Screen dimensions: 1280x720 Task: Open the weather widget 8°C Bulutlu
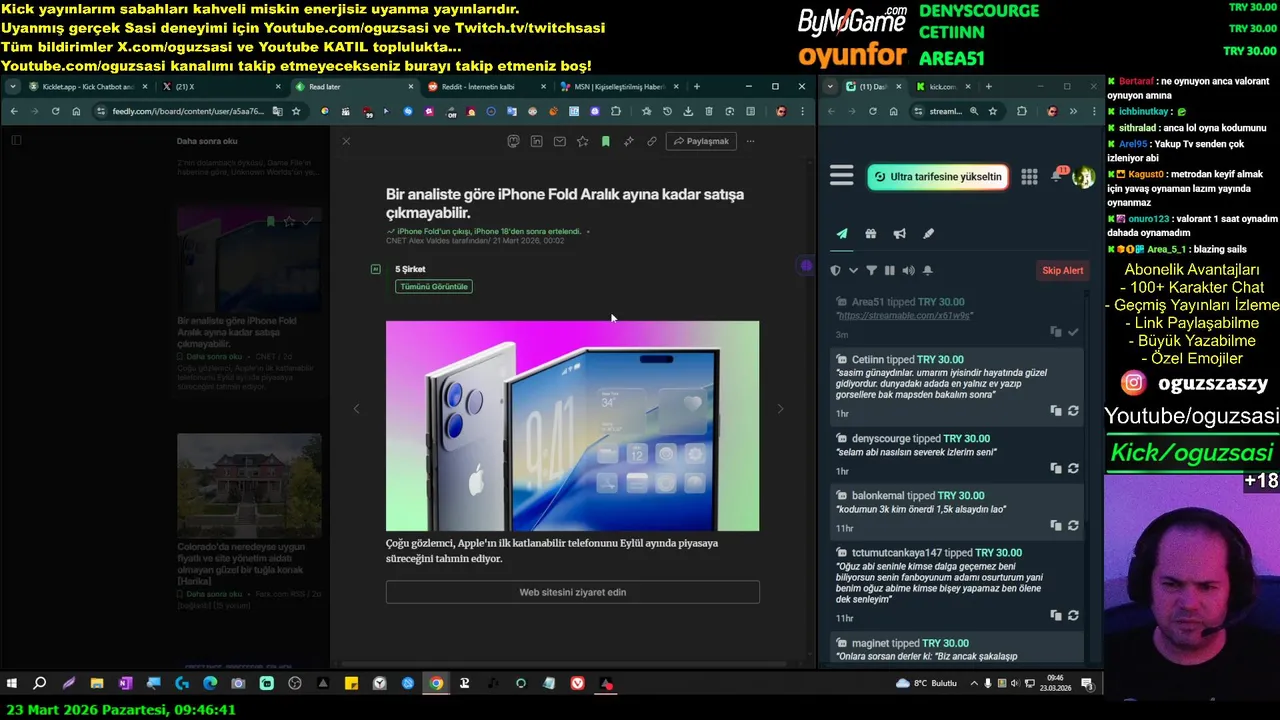click(x=927, y=684)
